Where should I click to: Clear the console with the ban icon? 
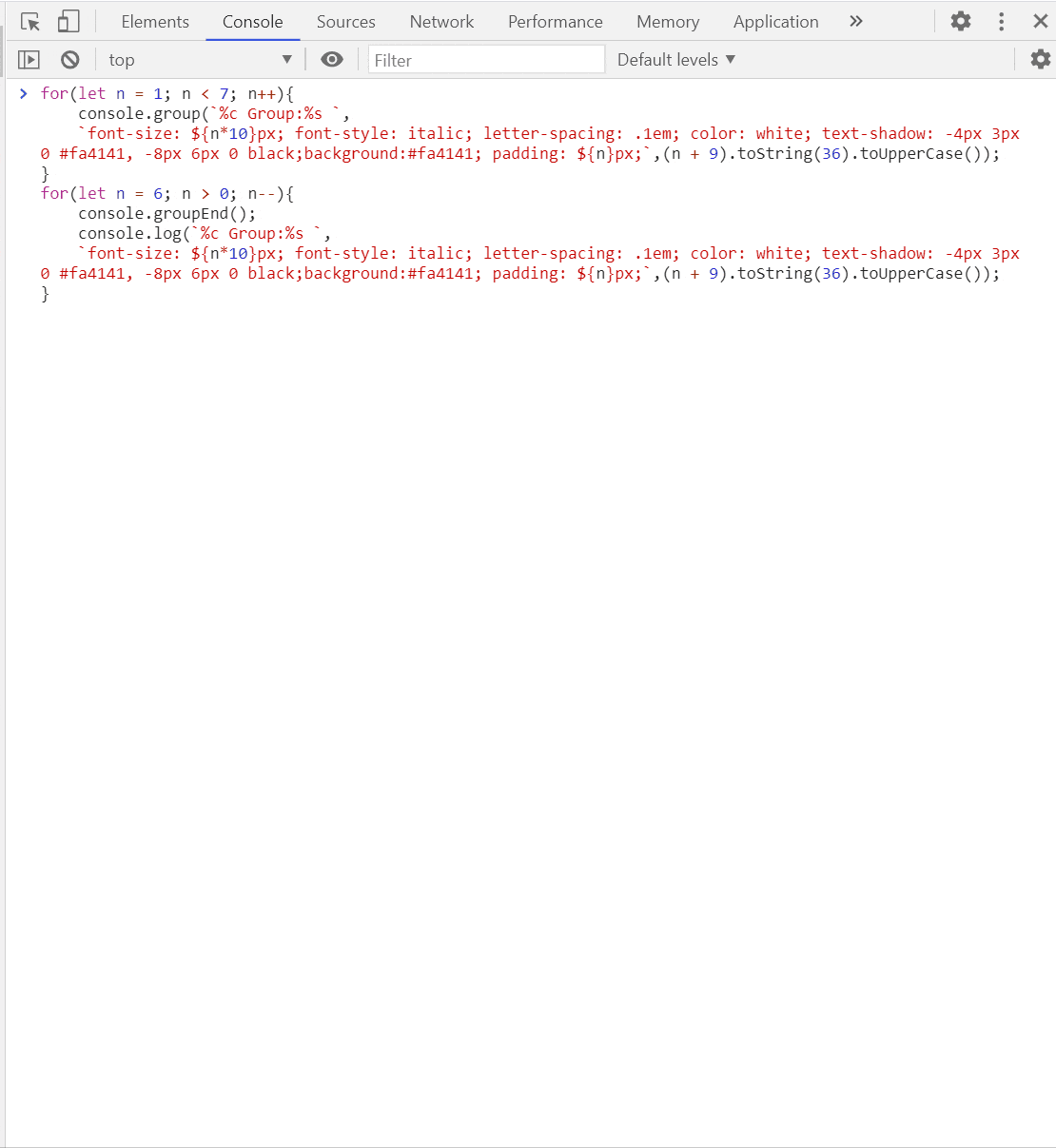[70, 60]
